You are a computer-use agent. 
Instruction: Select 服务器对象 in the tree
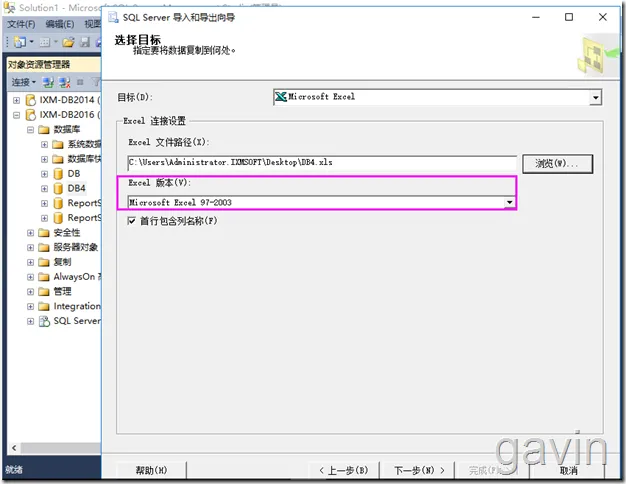tap(76, 248)
